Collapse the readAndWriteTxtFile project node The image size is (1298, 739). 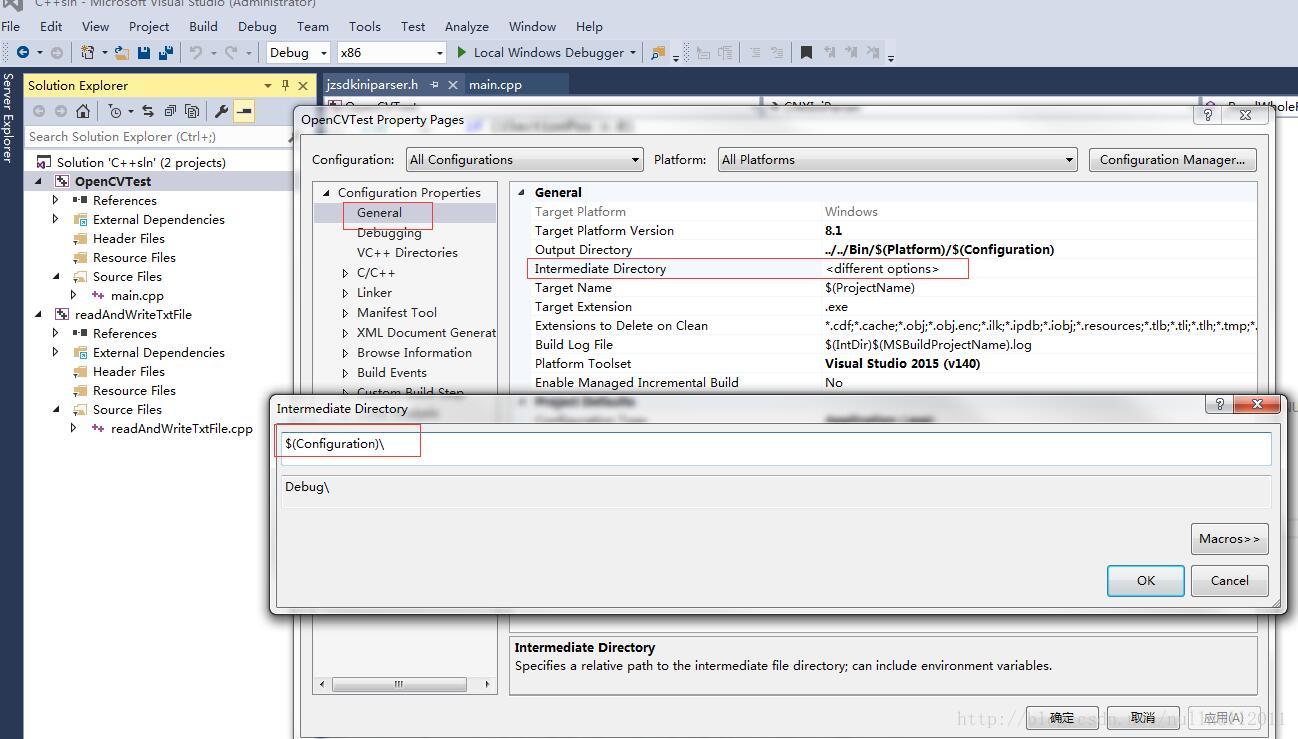coord(39,315)
